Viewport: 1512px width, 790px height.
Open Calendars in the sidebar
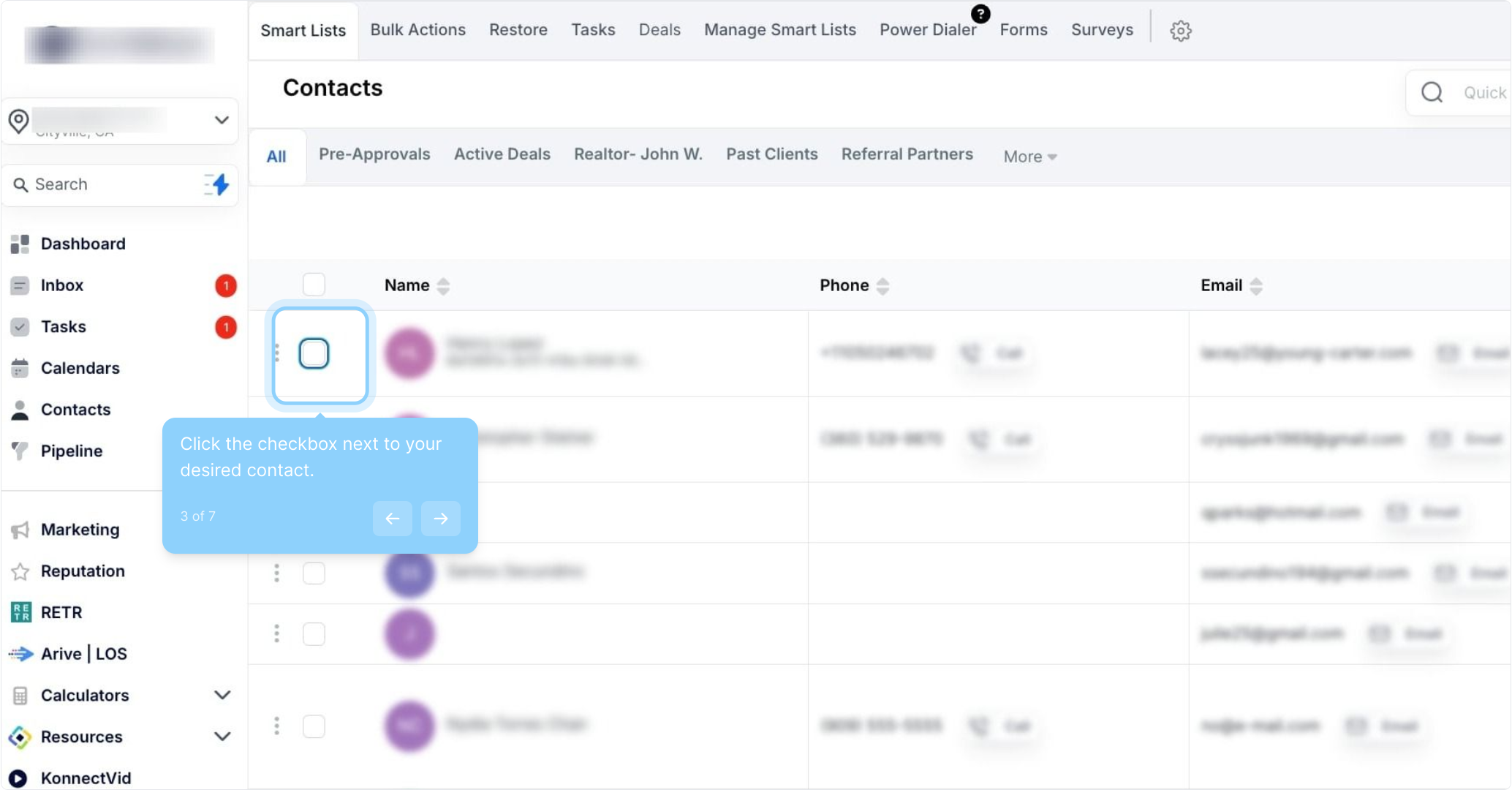tap(80, 368)
